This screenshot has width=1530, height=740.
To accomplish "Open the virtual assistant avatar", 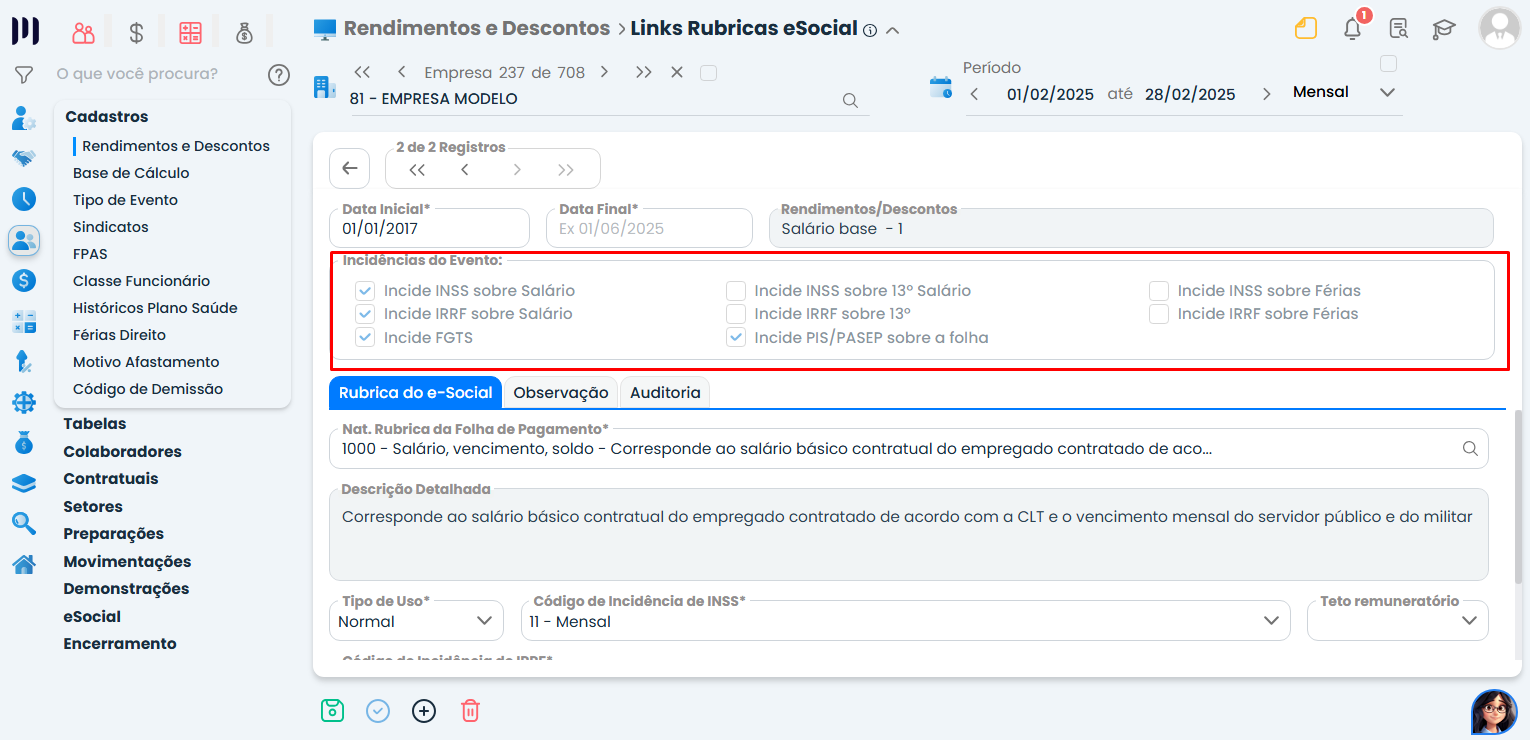I will coord(1494,712).
